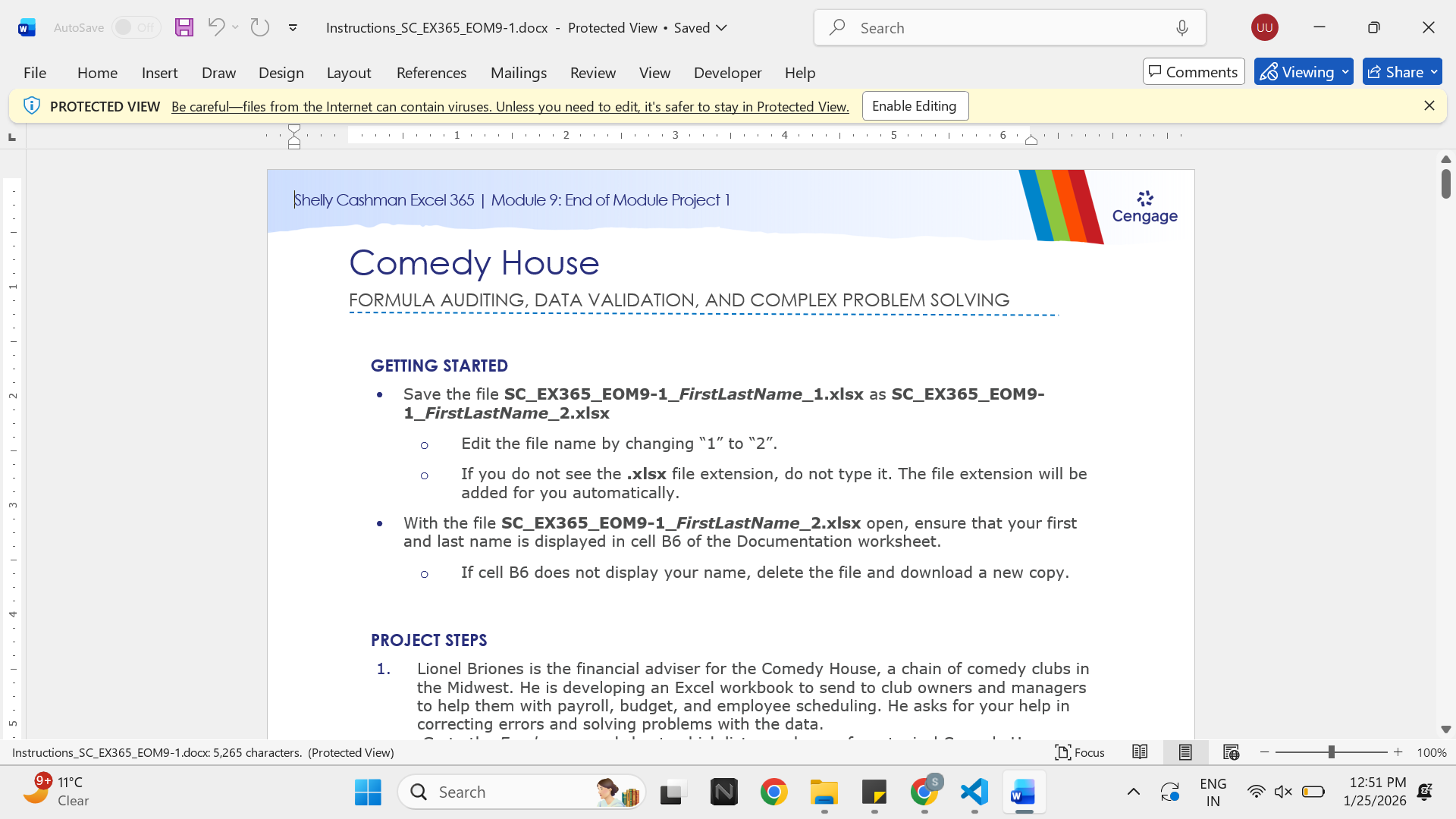1456x819 pixels.
Task: Open the Draw tab
Action: 218,73
